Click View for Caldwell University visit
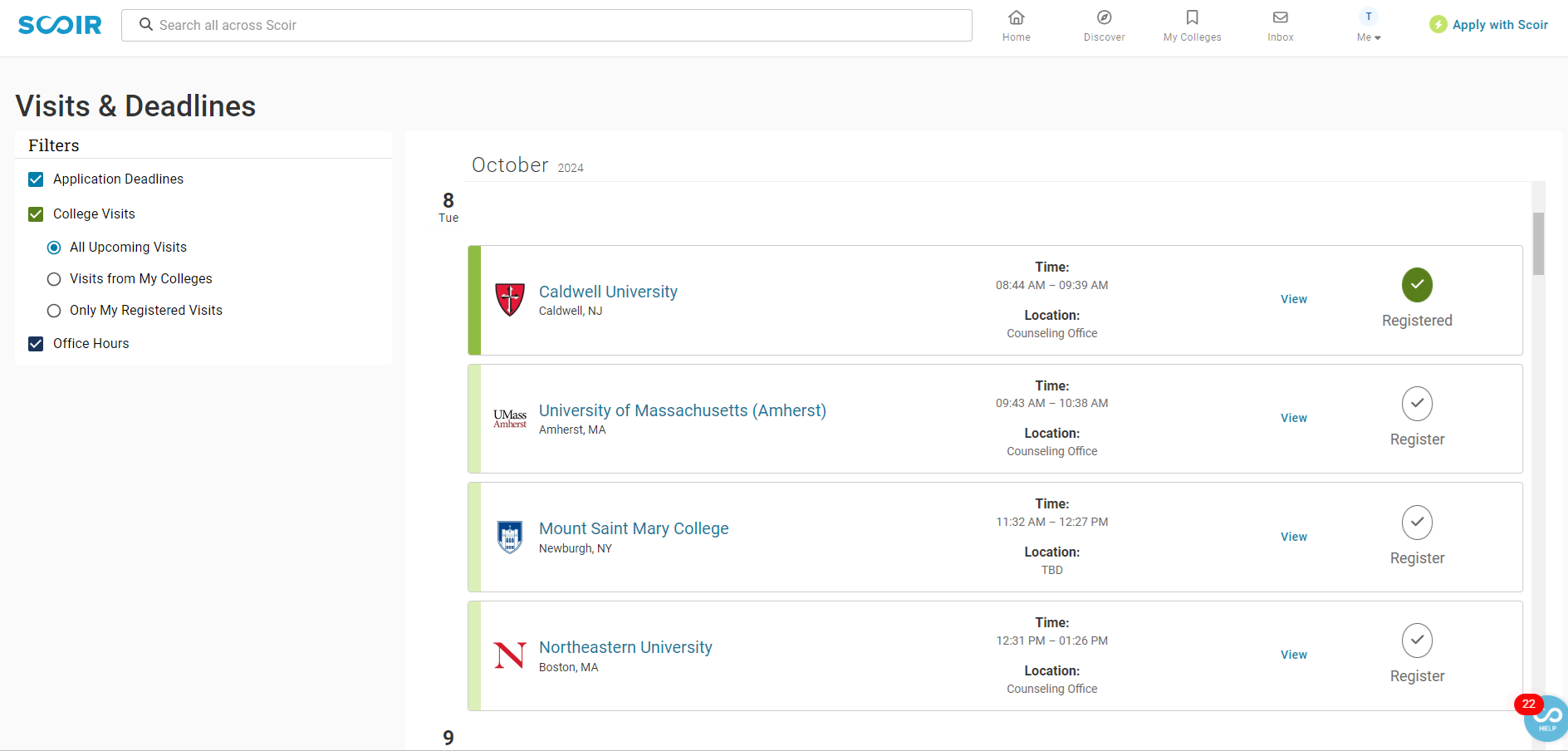 [x=1293, y=299]
